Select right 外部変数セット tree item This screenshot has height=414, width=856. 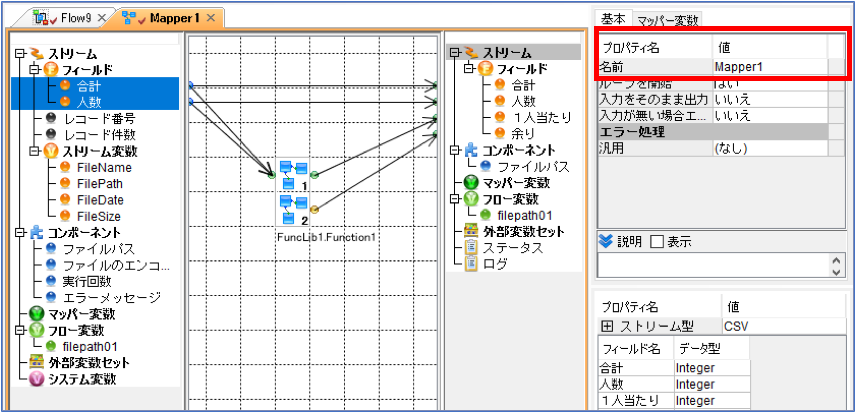click(523, 231)
